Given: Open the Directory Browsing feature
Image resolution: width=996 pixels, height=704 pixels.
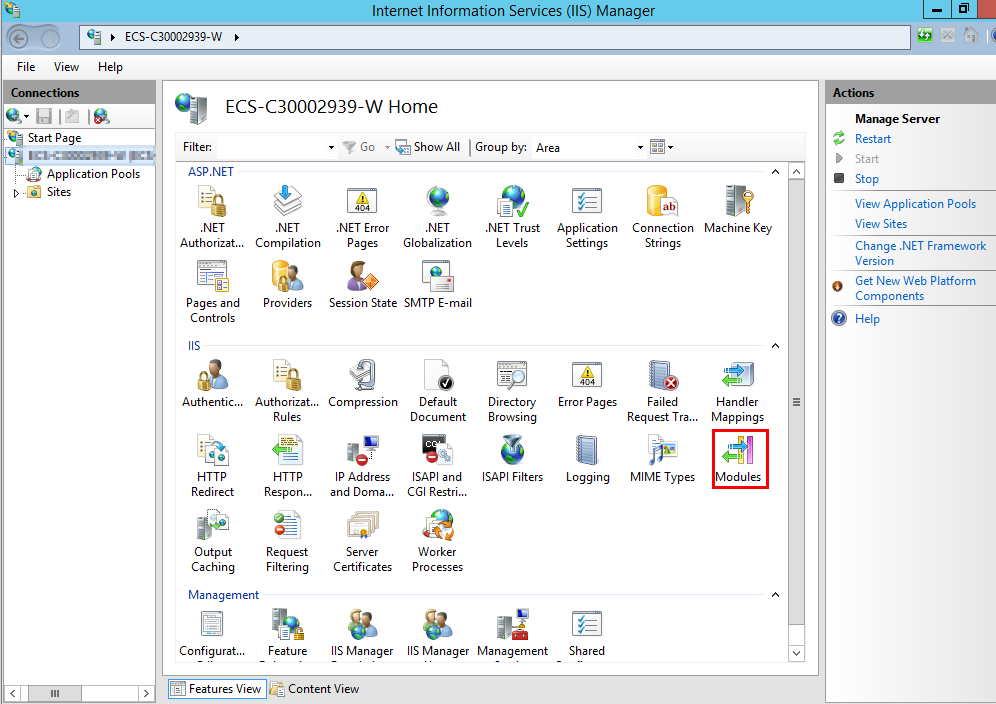Looking at the screenshot, I should click(x=512, y=391).
